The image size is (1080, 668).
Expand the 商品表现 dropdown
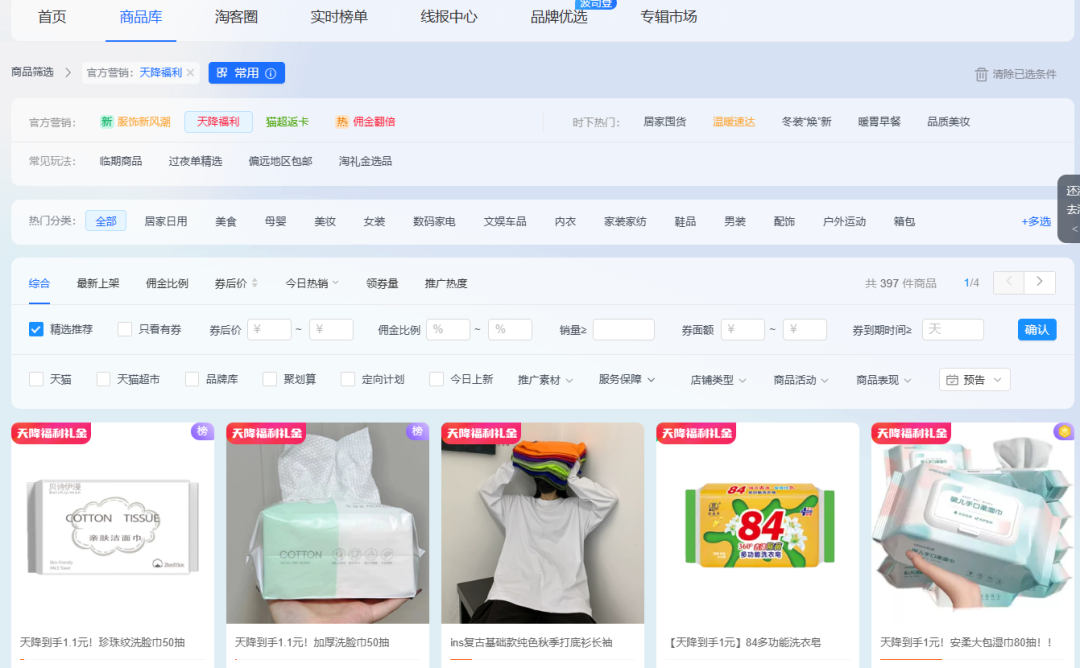pyautogui.click(x=884, y=379)
